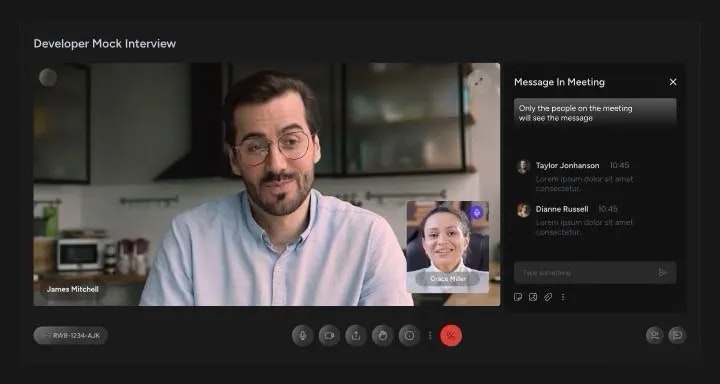720x384 pixels.
Task: Click the 'Only the people on the meeting' notice
Action: (x=595, y=113)
